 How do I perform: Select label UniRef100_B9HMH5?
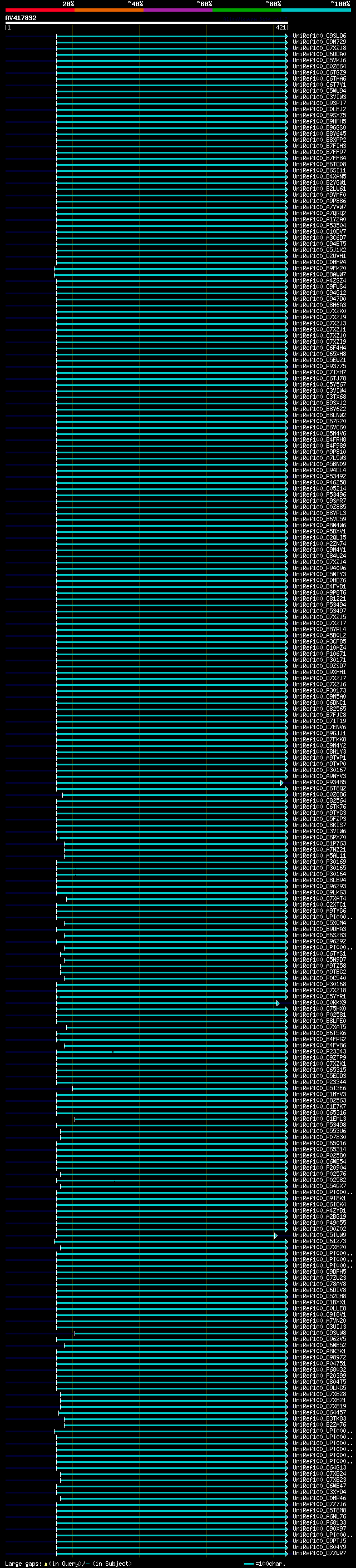(319, 121)
